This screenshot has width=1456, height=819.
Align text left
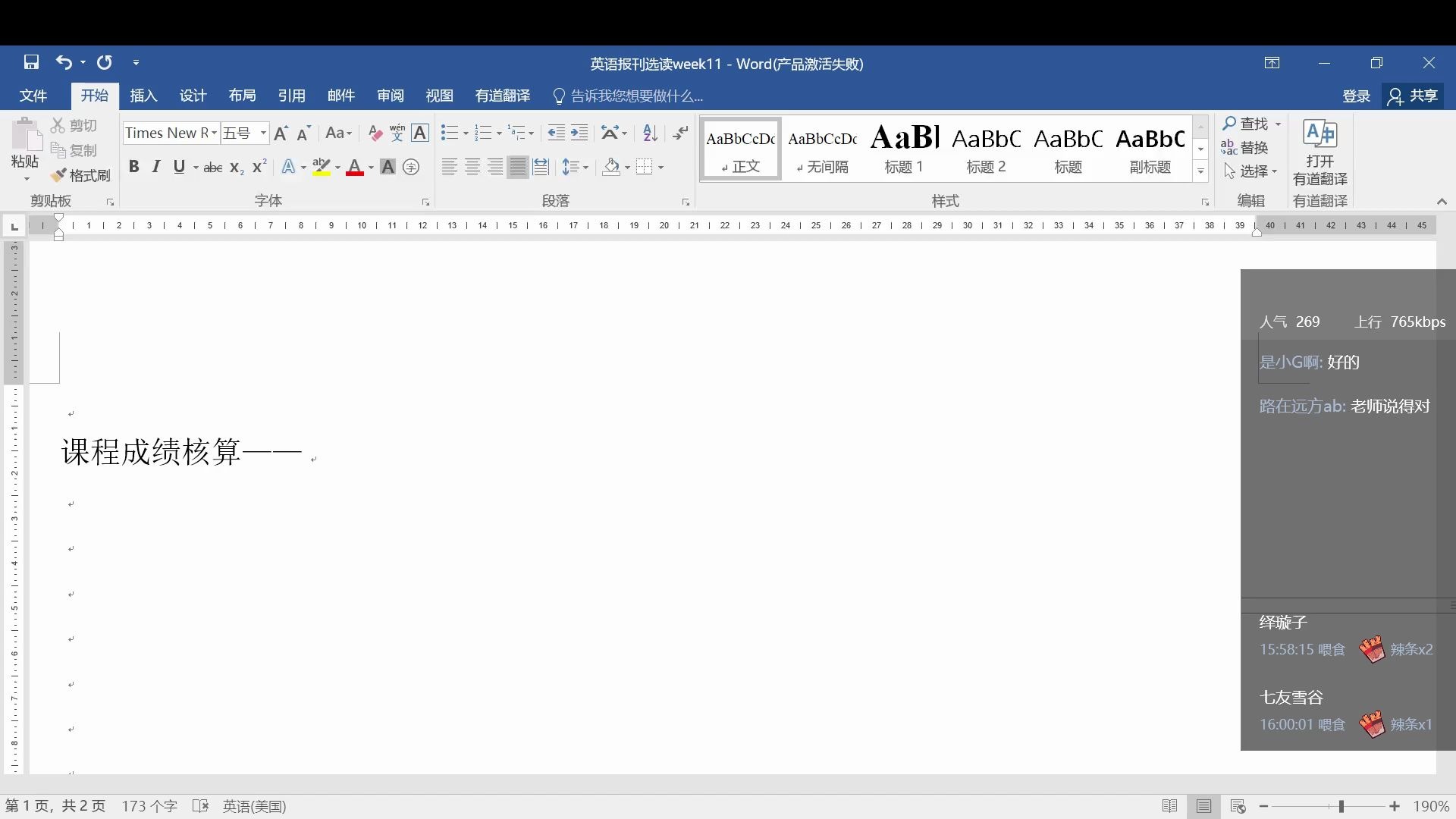click(x=449, y=167)
